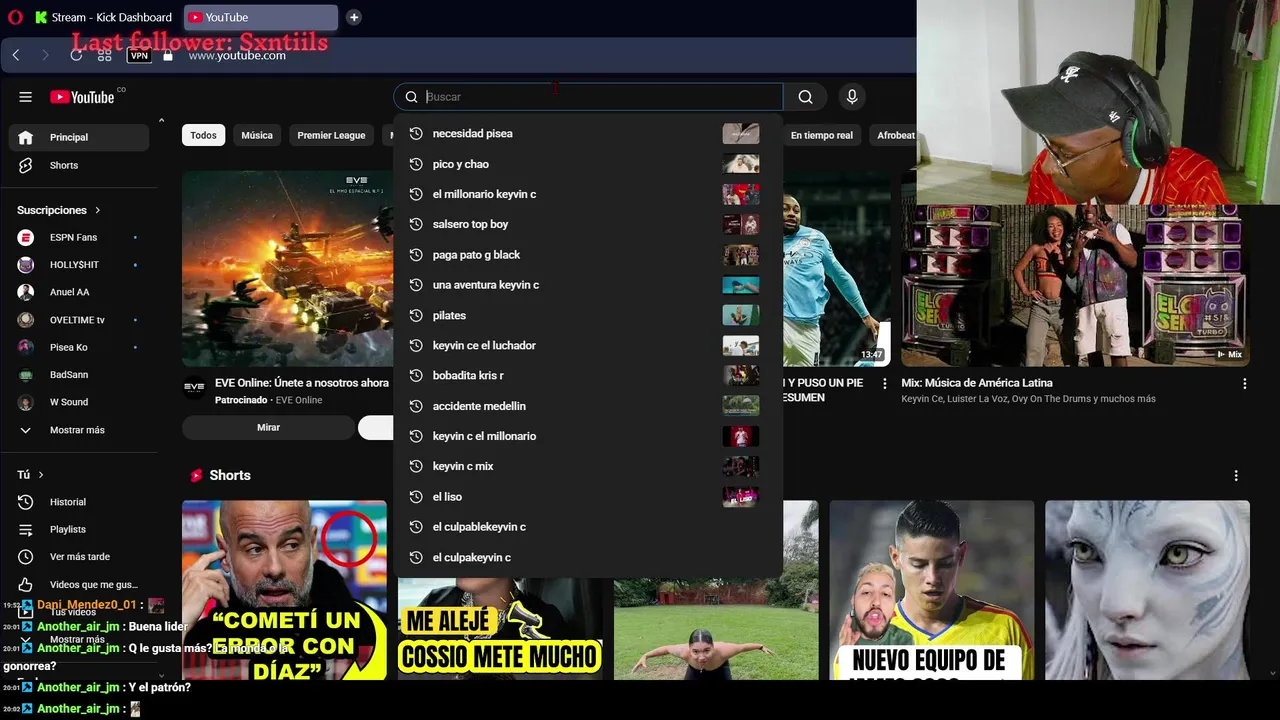Choose suggestion keyvin ce el luchador

tap(588, 345)
